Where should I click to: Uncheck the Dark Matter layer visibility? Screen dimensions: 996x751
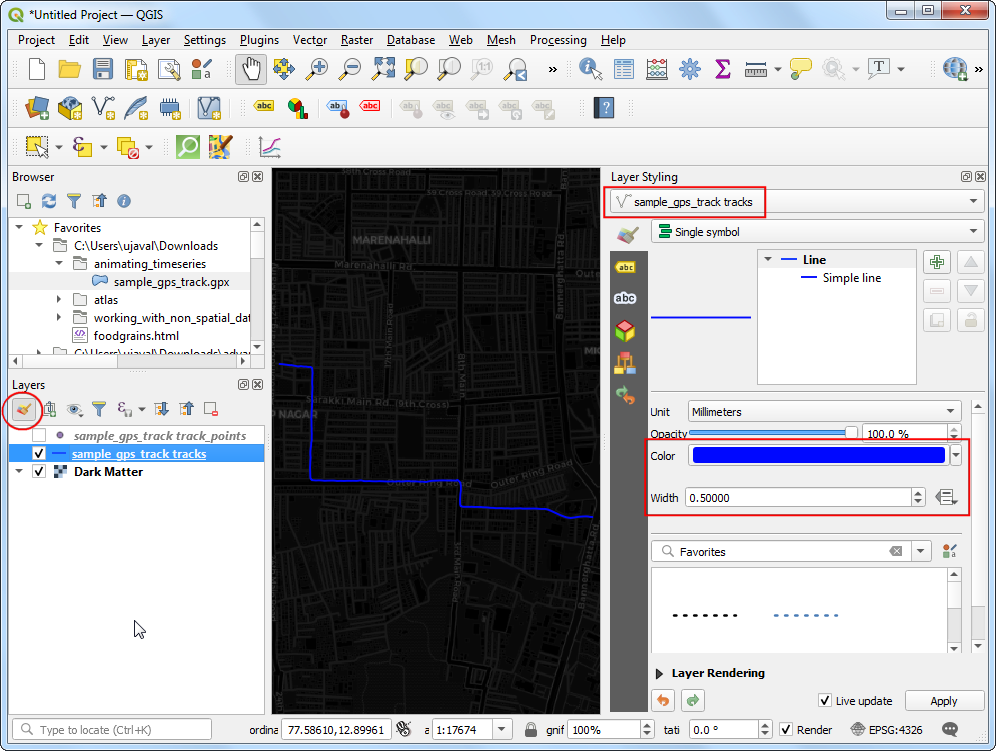pyautogui.click(x=39, y=472)
